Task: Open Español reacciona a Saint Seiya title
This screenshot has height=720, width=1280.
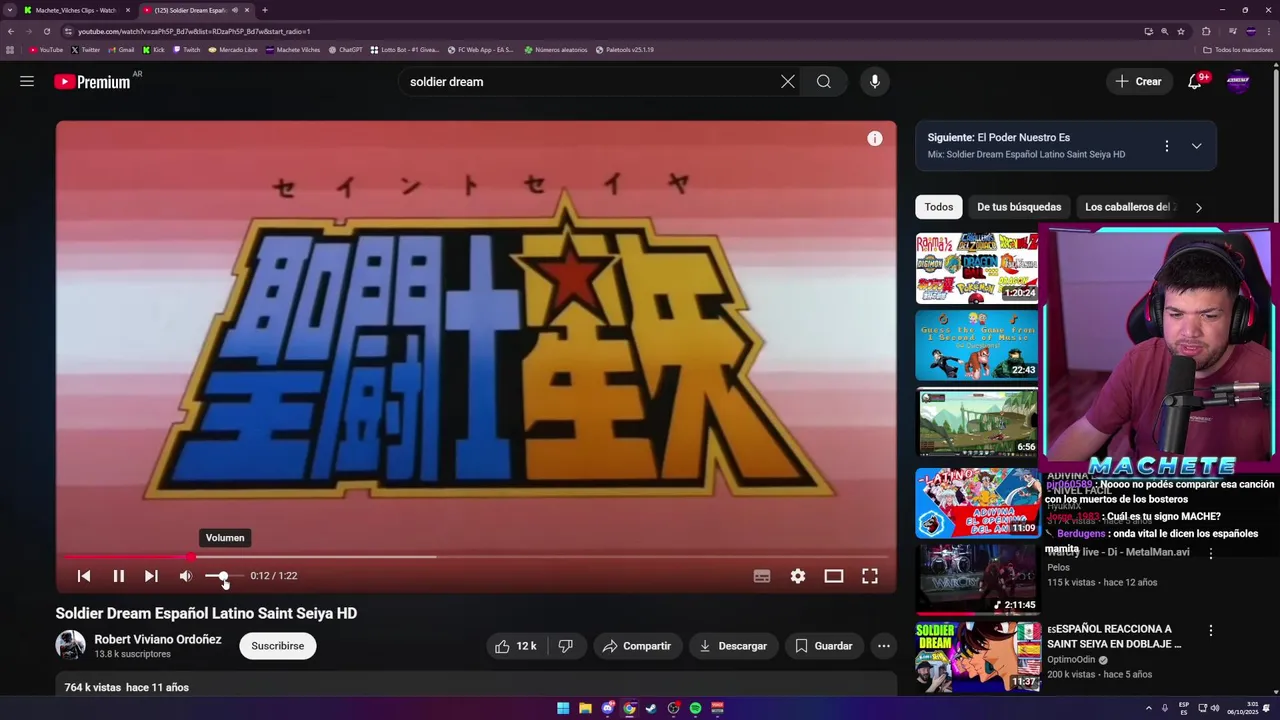Action: point(1114,637)
